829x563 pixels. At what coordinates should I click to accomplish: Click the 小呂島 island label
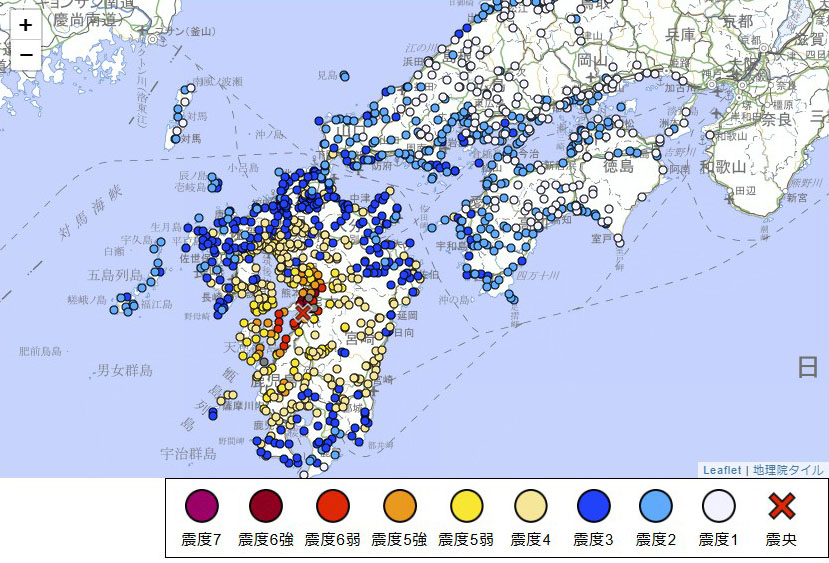coord(243,168)
